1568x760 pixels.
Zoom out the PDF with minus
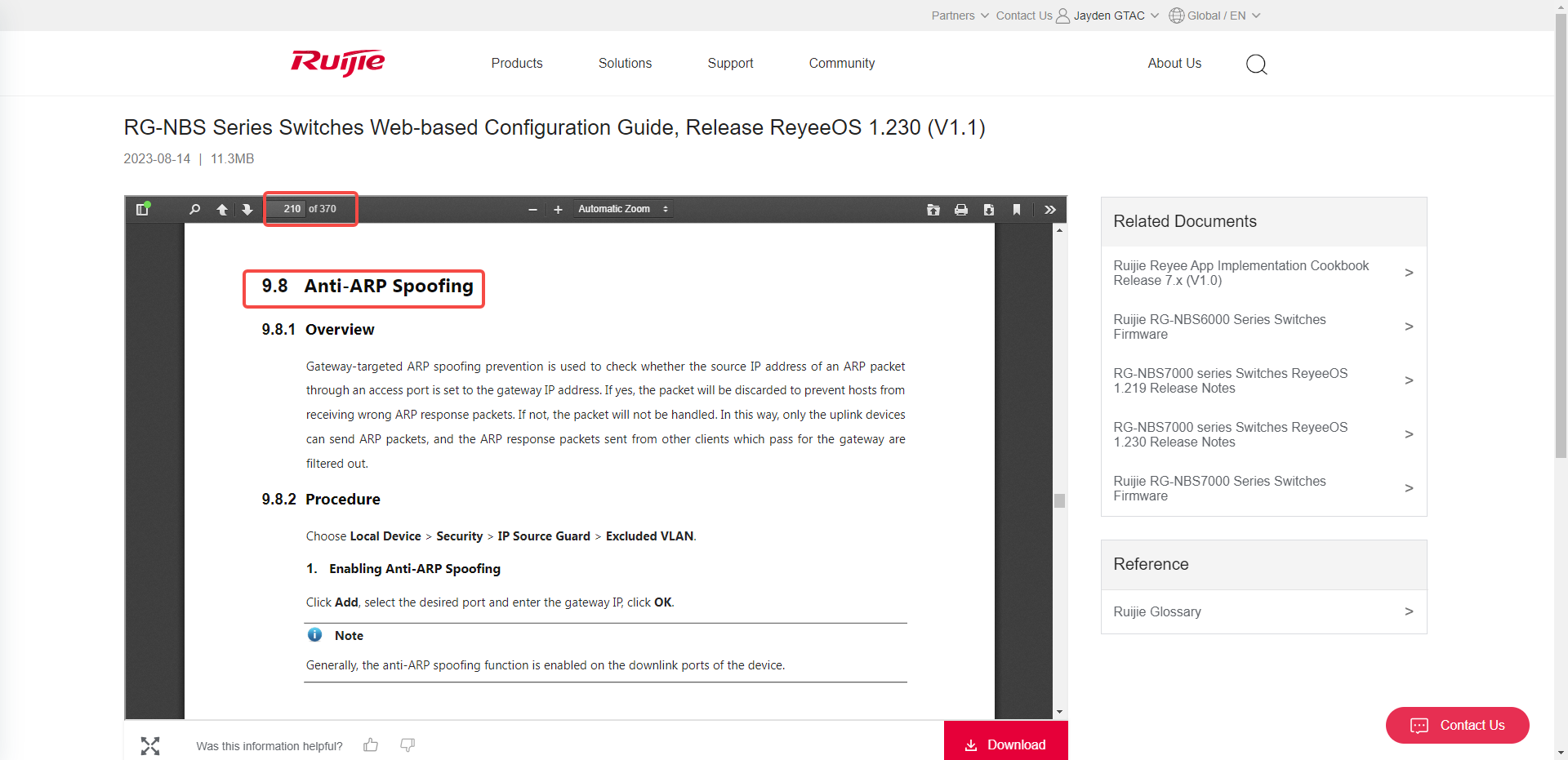click(532, 210)
